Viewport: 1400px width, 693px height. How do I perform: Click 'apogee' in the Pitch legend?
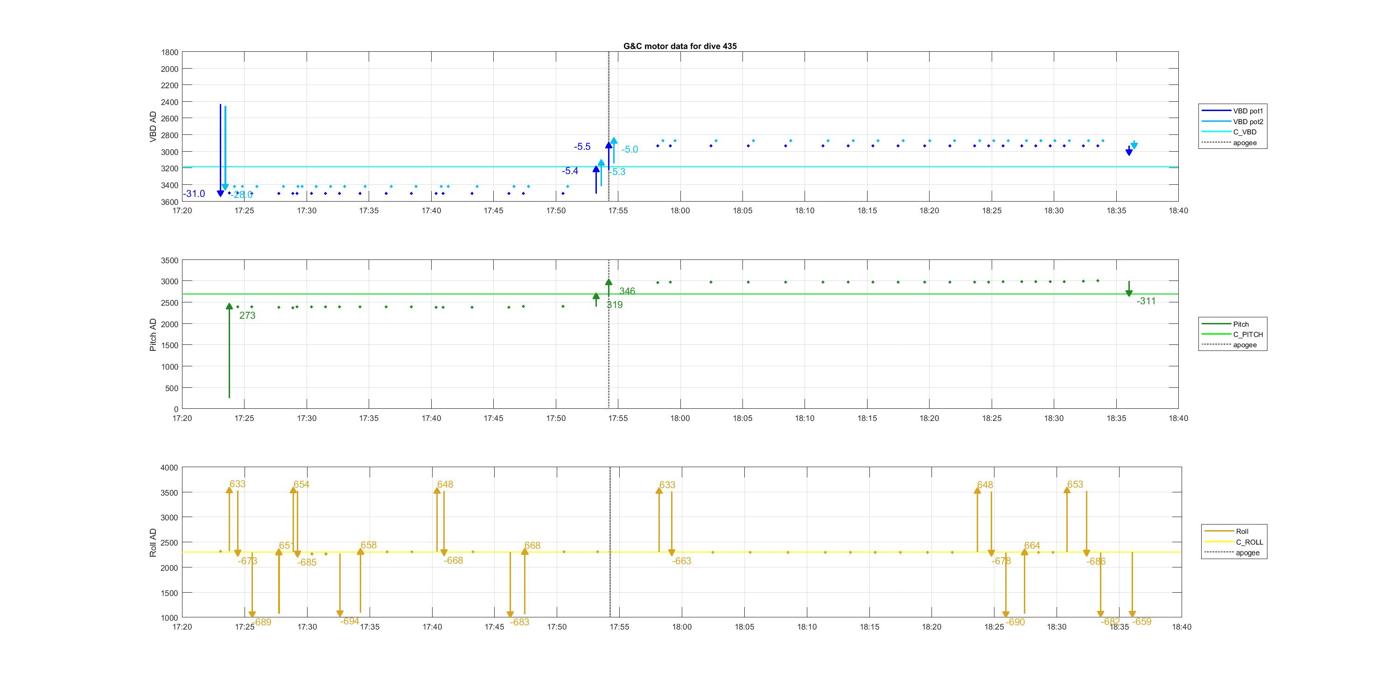pyautogui.click(x=1245, y=345)
